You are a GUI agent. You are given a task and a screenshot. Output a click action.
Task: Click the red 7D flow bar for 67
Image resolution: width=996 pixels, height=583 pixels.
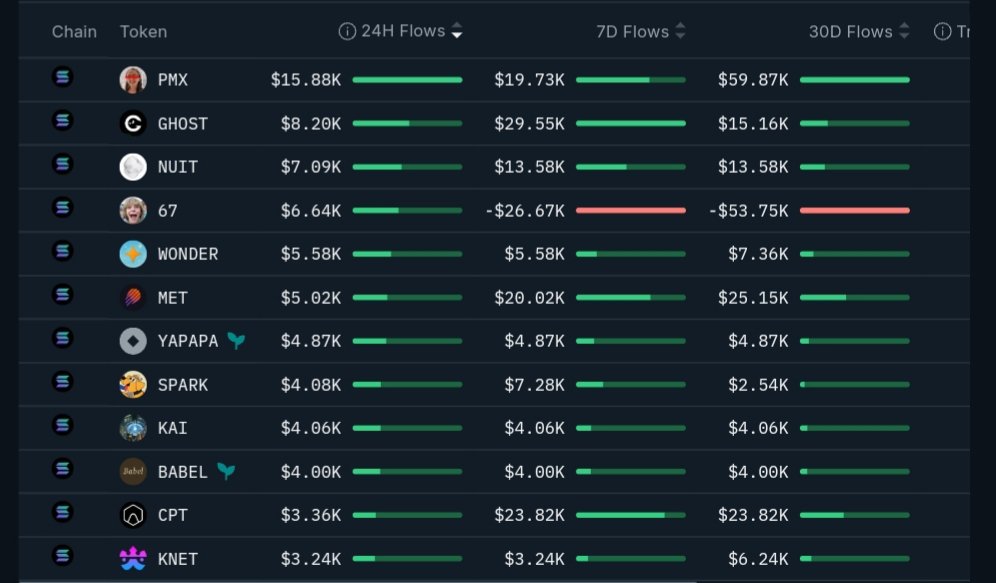(631, 211)
